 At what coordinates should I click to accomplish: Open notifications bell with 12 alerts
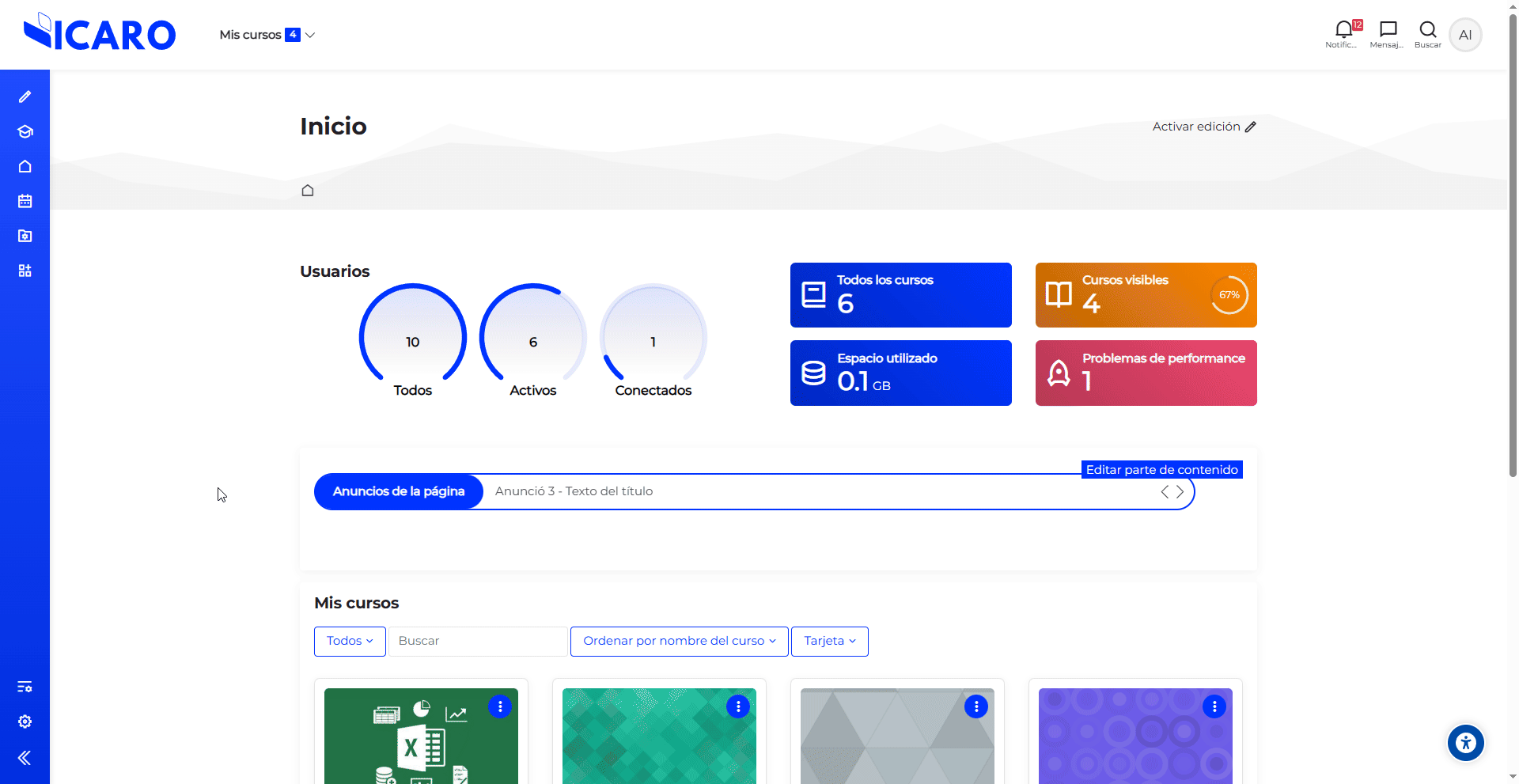tap(1343, 30)
